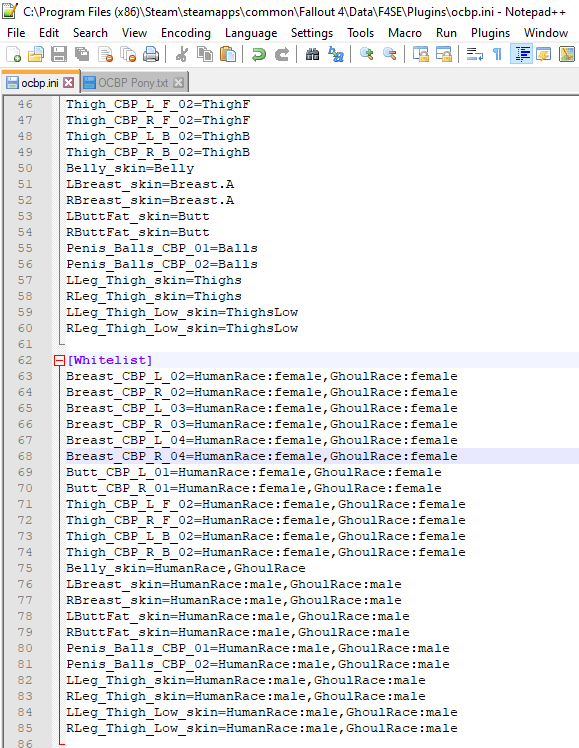Screen dimensions: 579x748
Task: Click the [Whitelist] section header text
Action: coord(110,360)
